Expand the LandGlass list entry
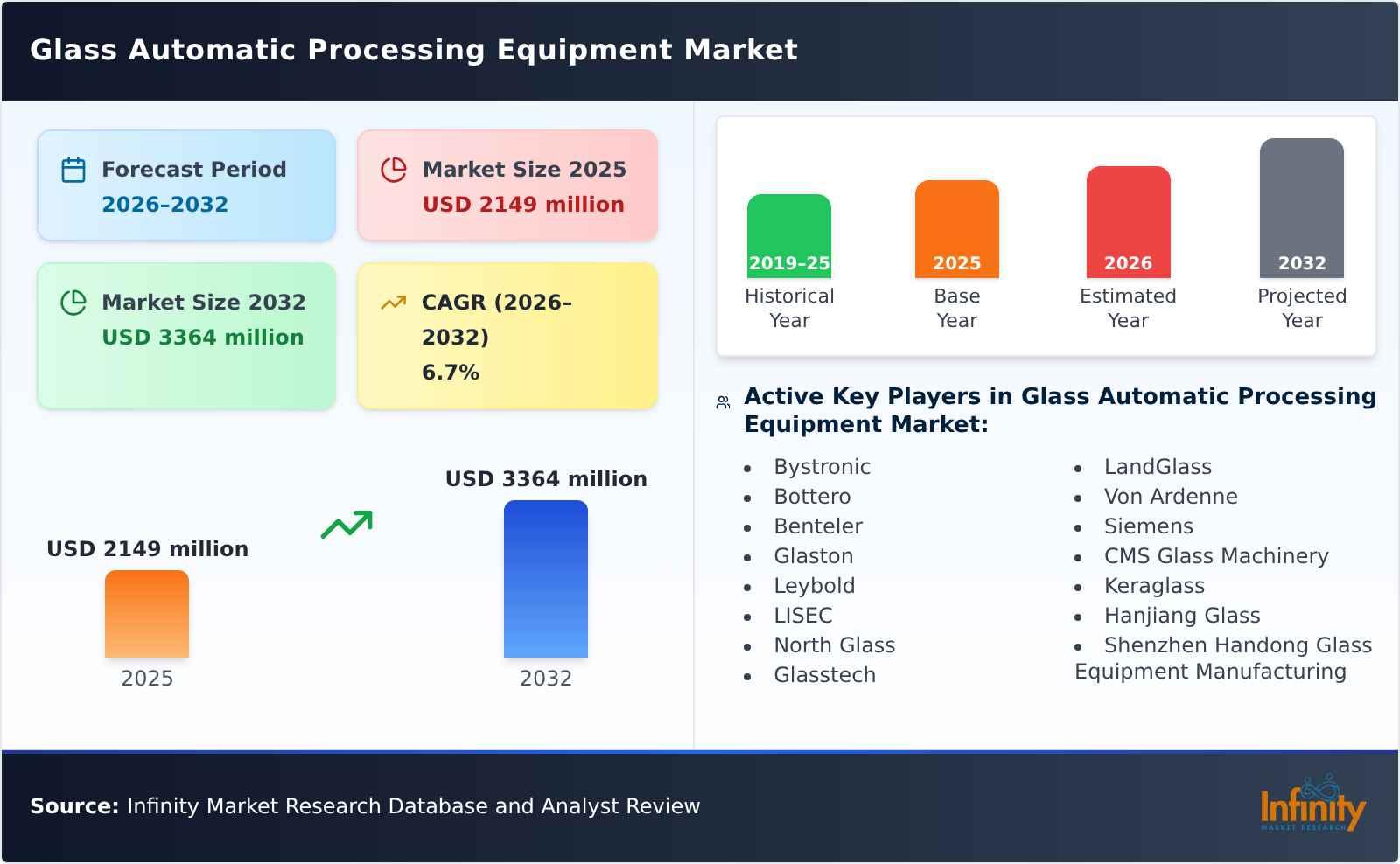The height and width of the screenshot is (864, 1400). point(1158,467)
